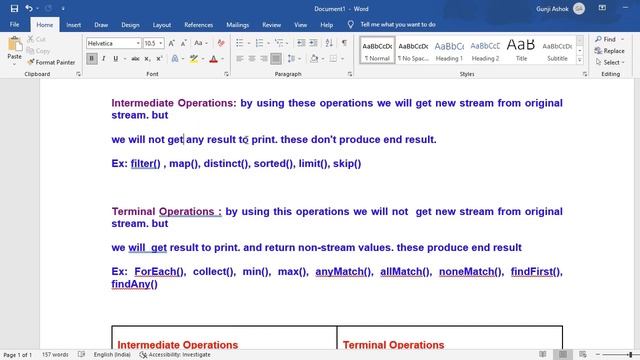Sort the selected paragraphs
The width and height of the screenshot is (640, 360).
coord(329,43)
